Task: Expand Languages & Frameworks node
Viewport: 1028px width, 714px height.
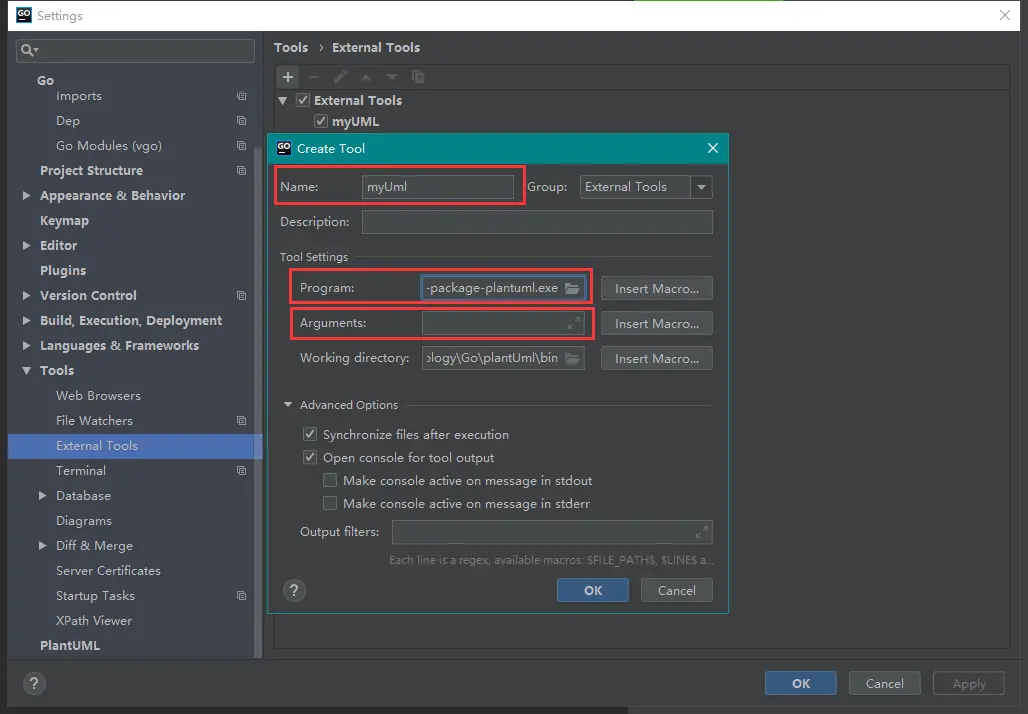Action: pos(26,346)
